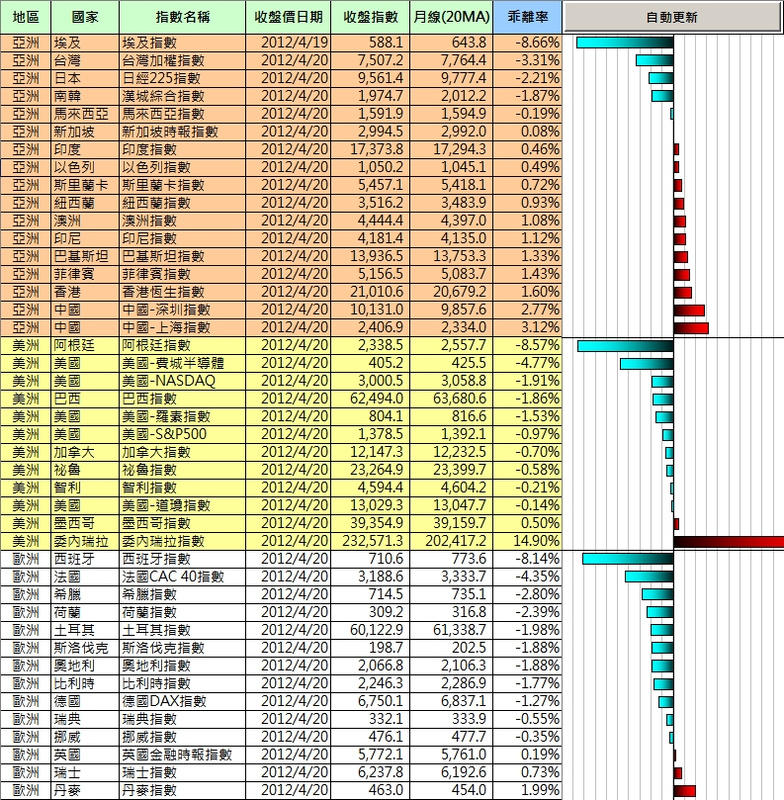Click the 自動更新 button
The image size is (784, 800).
[672, 17]
